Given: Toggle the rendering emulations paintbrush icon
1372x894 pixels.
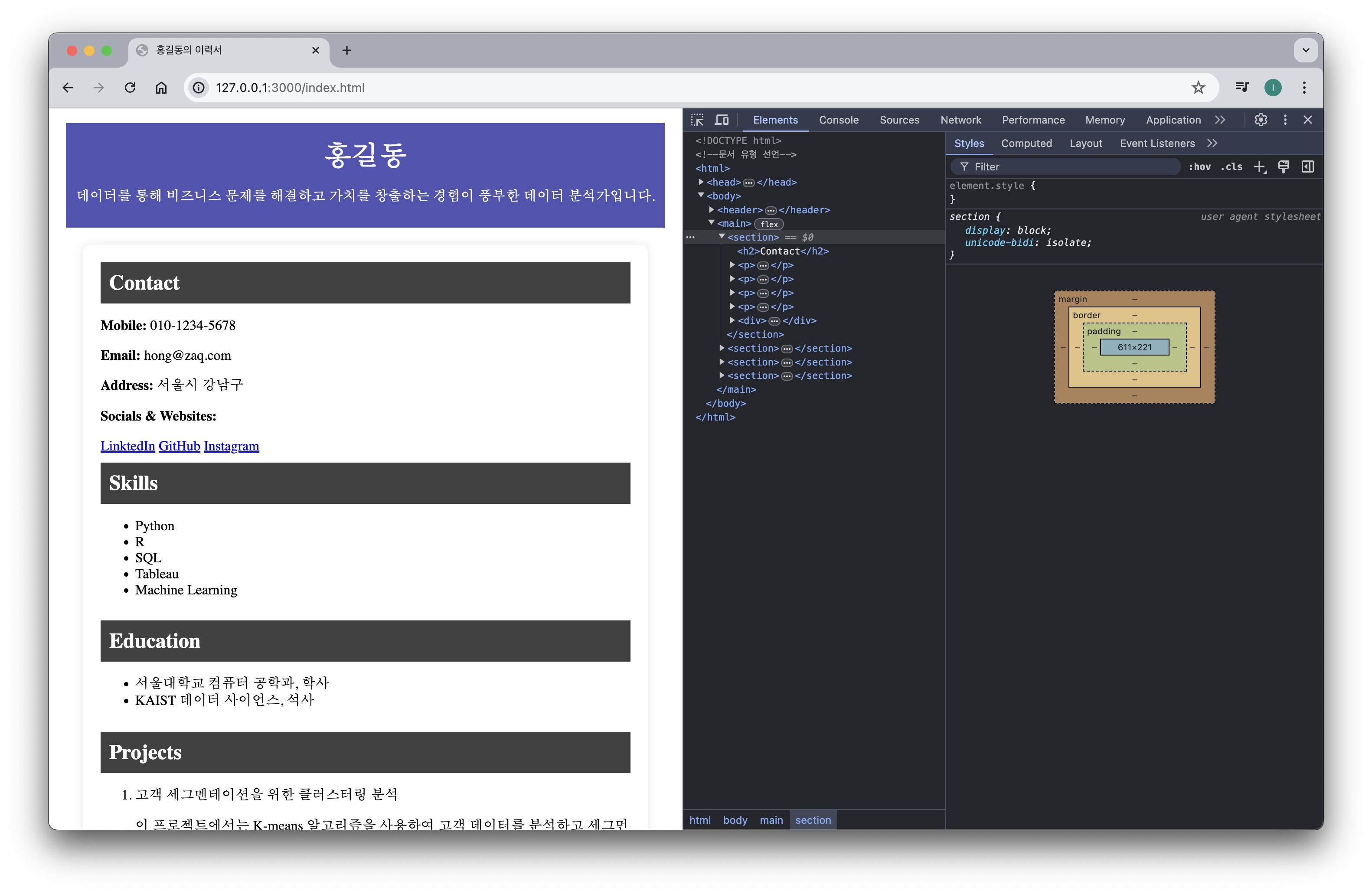Looking at the screenshot, I should pos(1284,167).
